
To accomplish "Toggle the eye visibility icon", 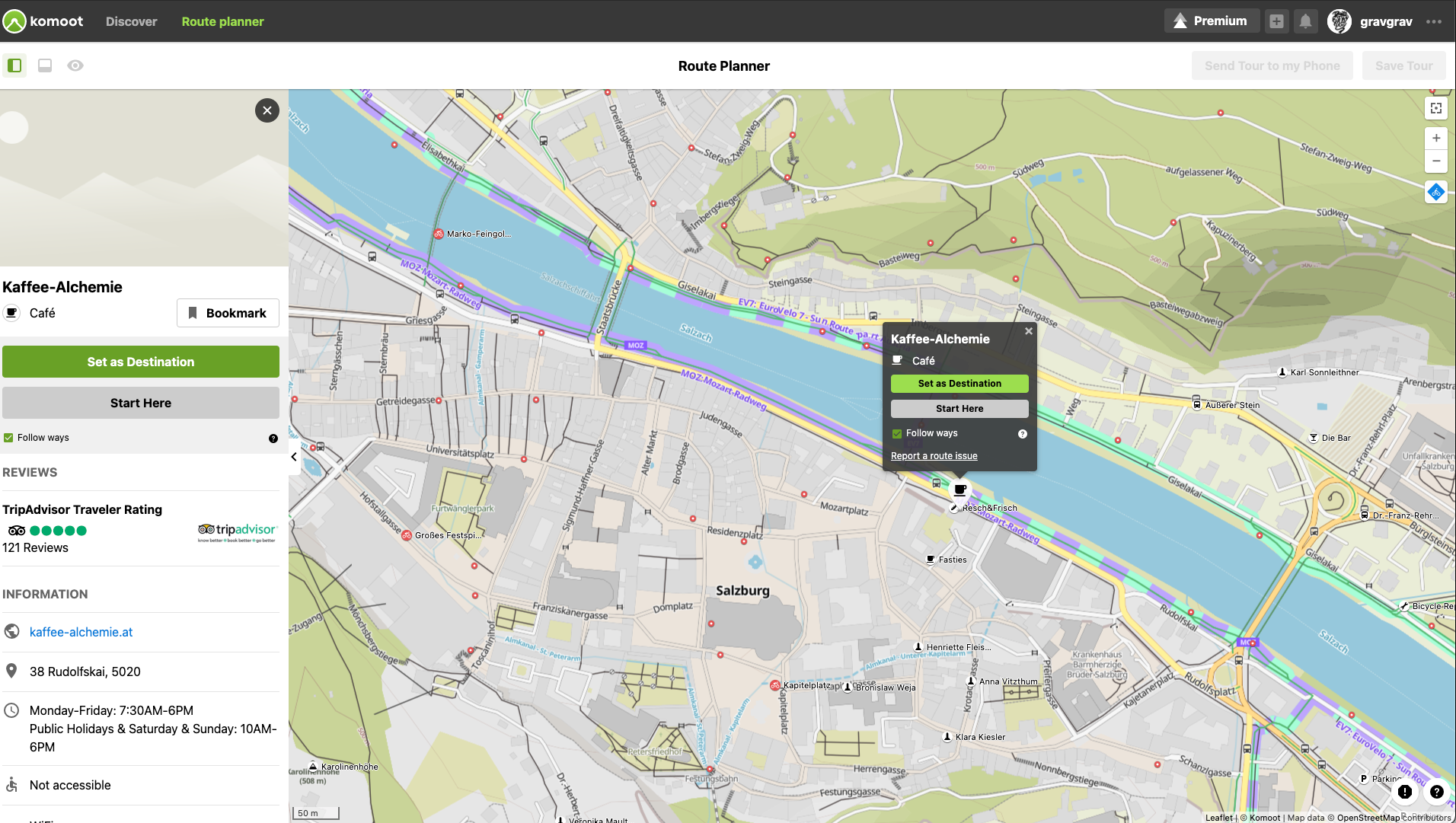I will pos(75,65).
